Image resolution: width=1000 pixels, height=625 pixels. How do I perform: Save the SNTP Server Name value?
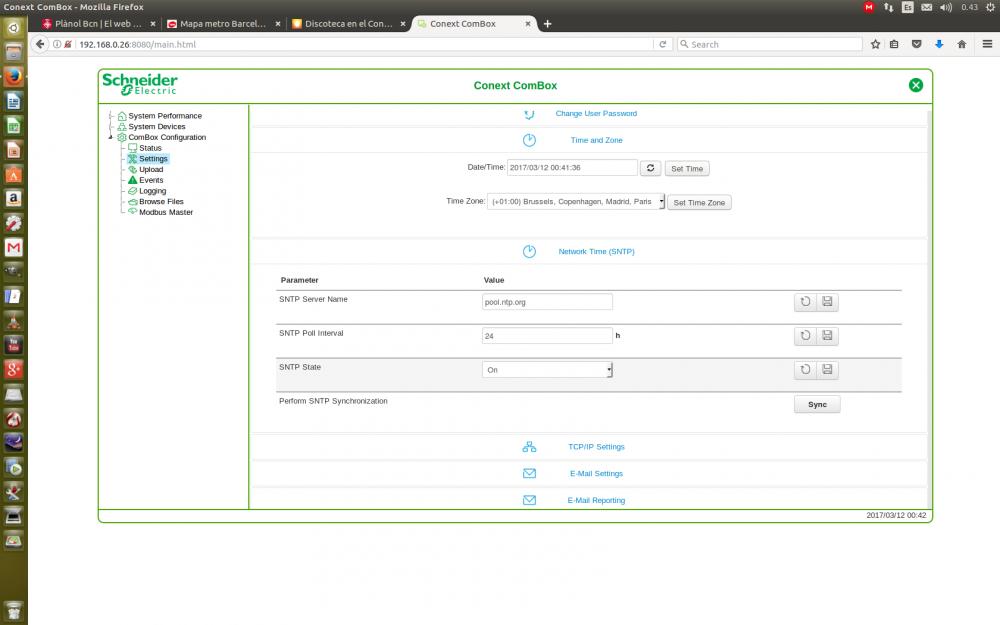(827, 302)
